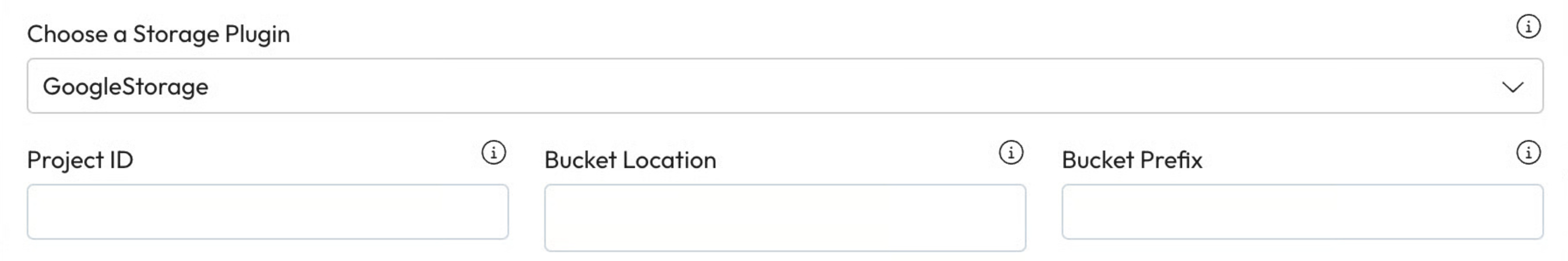Click the Bucket Location info icon
Screen dimensions: 1568x261
1011,152
